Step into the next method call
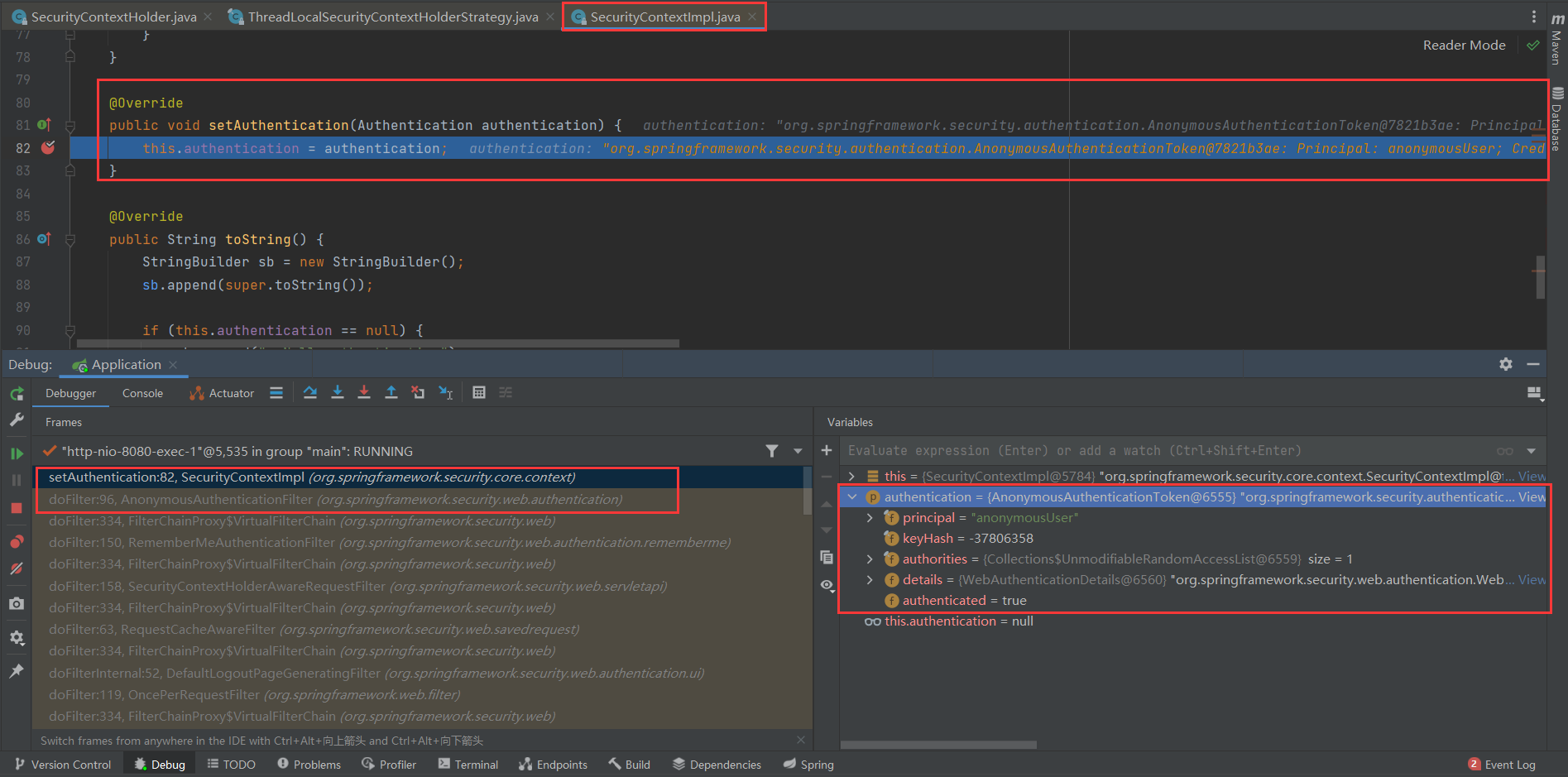 [x=338, y=392]
